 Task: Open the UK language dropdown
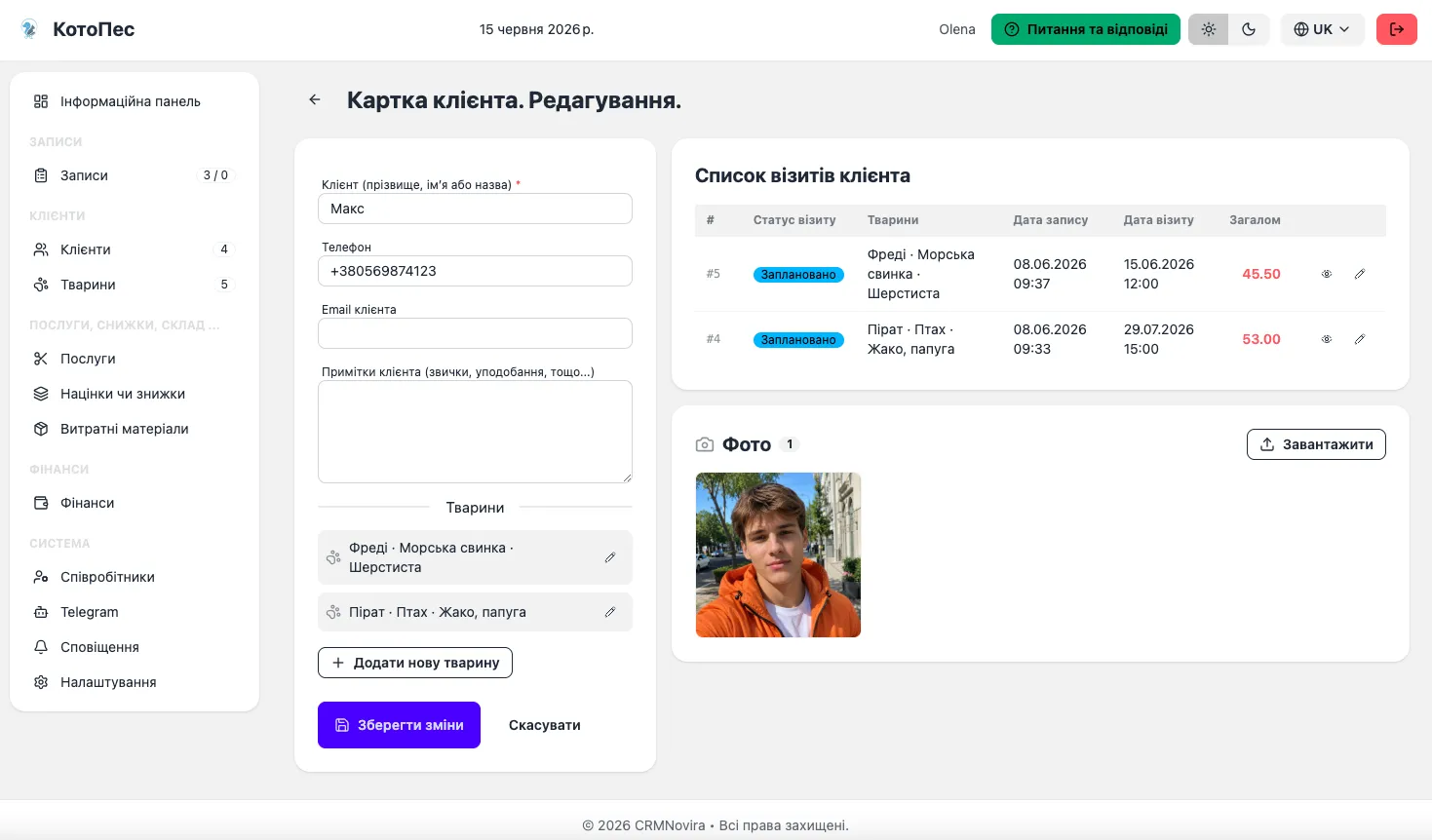(1322, 29)
